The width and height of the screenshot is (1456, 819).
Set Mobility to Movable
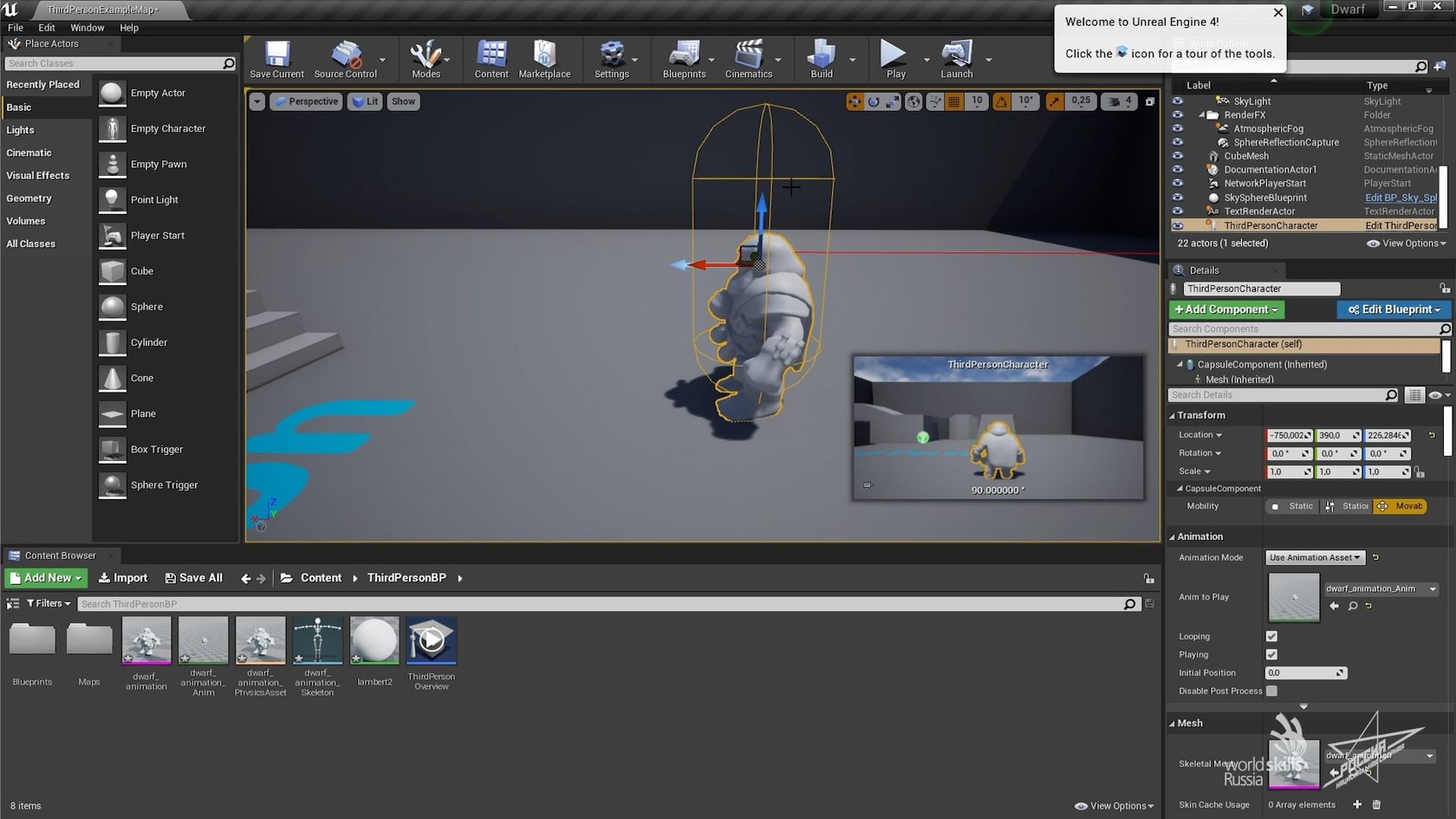(x=1401, y=506)
